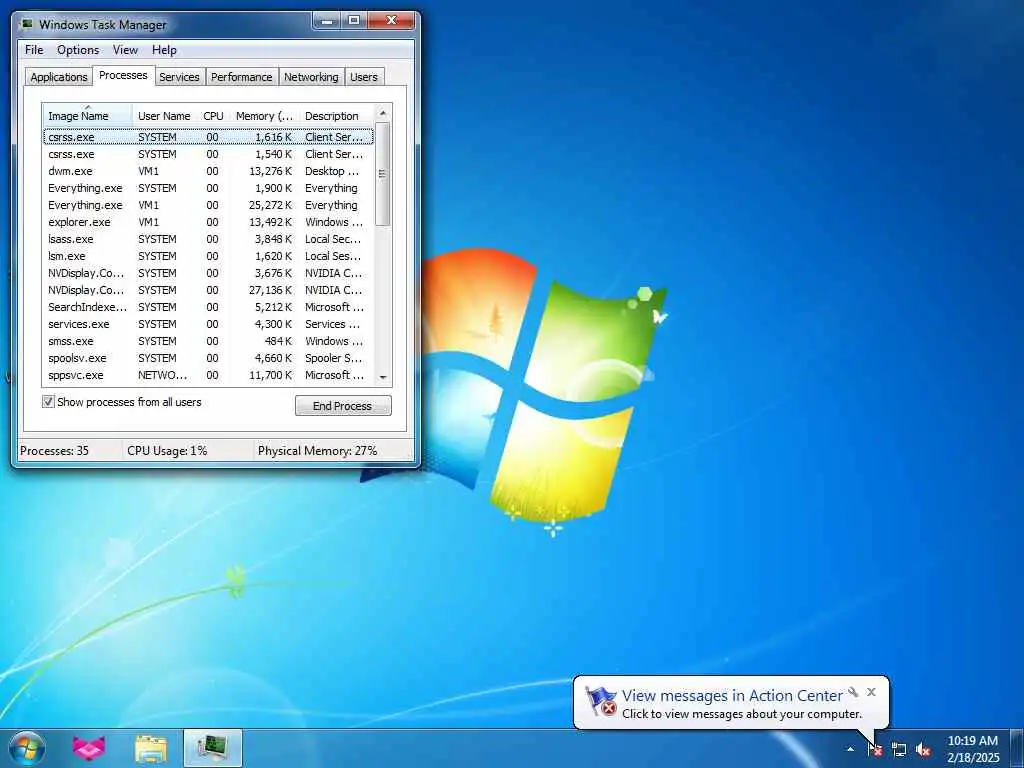Select the dwm.exe process
This screenshot has width=1024, height=768.
[x=208, y=171]
